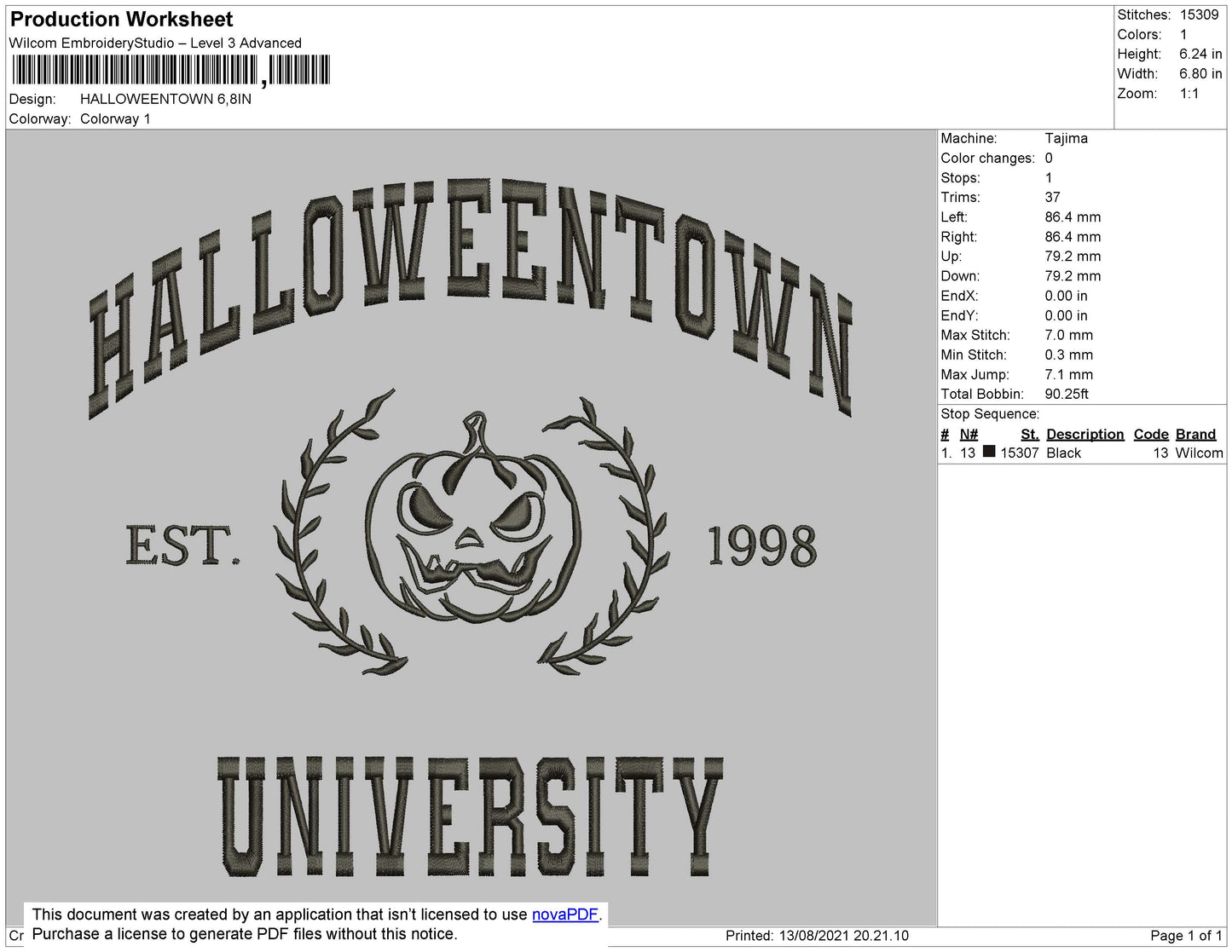The height and width of the screenshot is (952, 1232).
Task: Select the Trims value 37
Action: [1053, 197]
